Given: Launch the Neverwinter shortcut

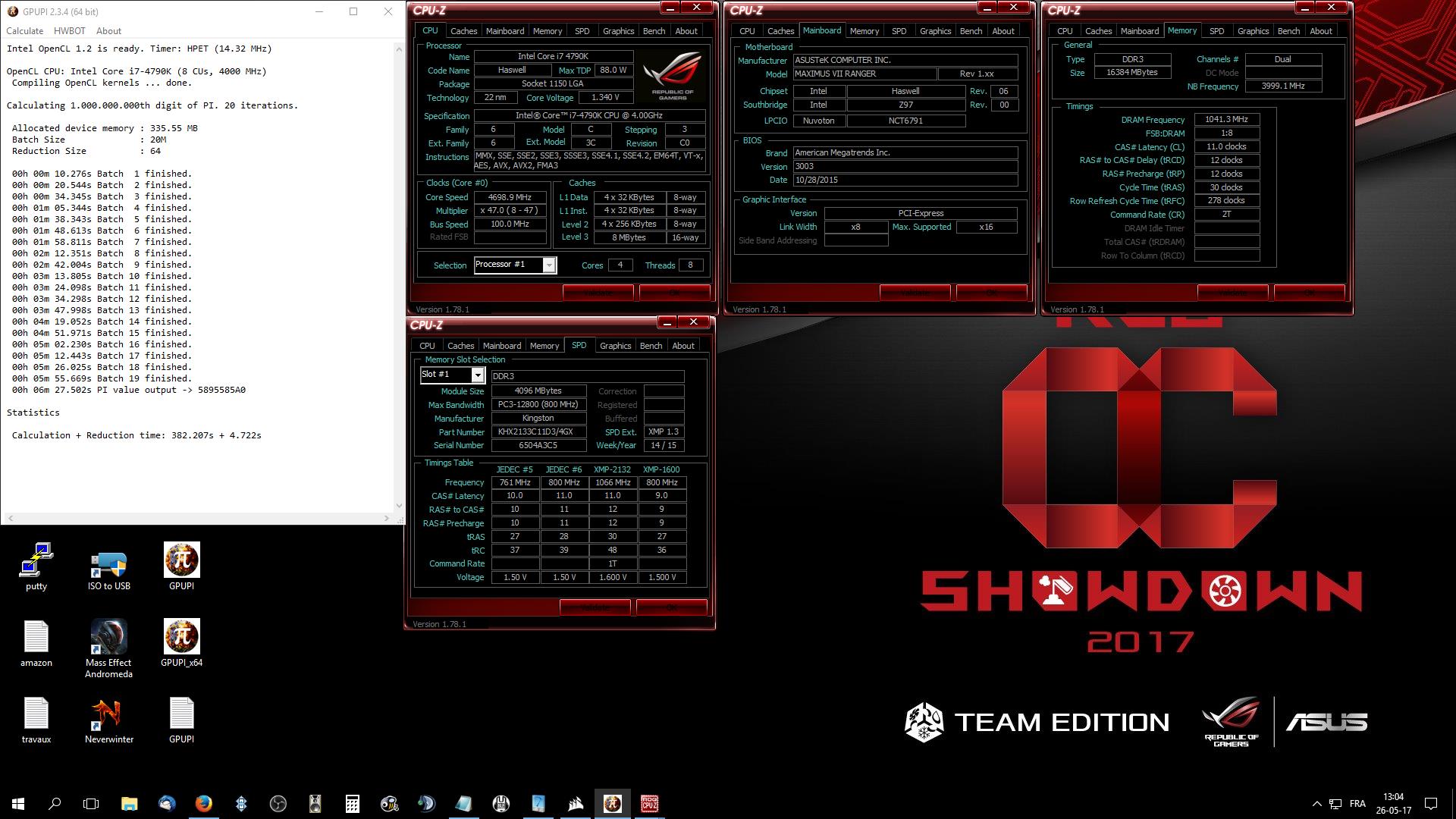Looking at the screenshot, I should click(x=108, y=720).
